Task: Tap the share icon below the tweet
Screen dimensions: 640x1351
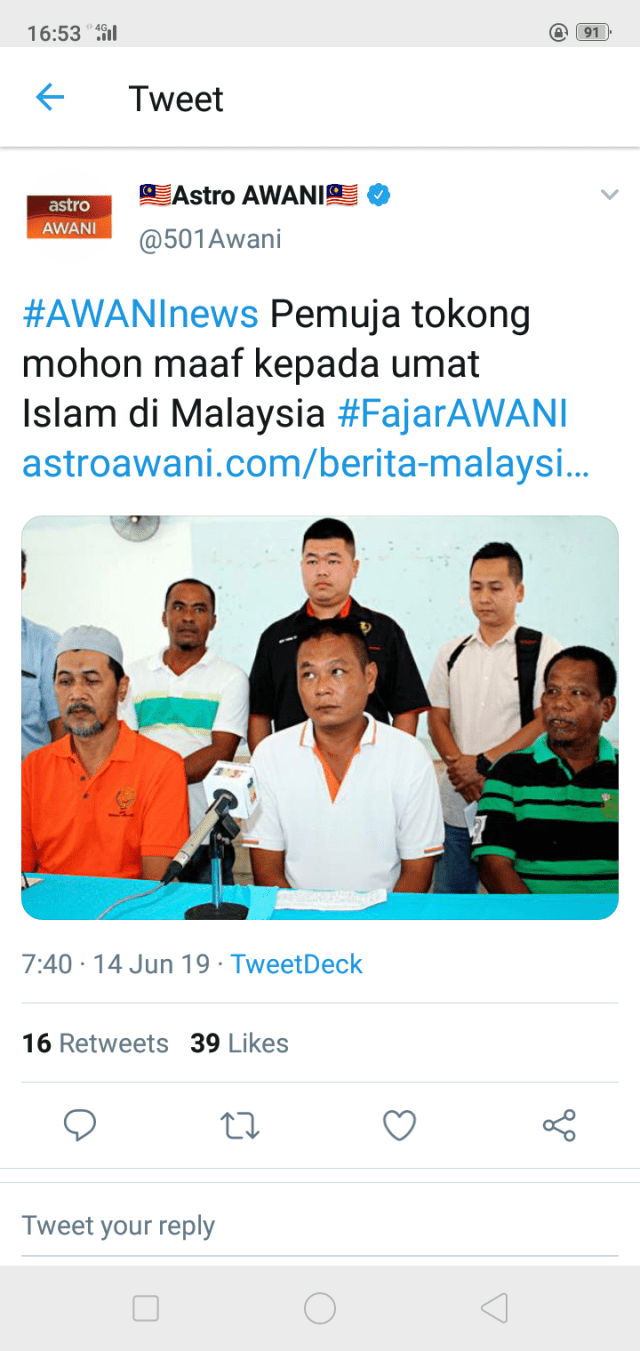Action: [559, 1126]
